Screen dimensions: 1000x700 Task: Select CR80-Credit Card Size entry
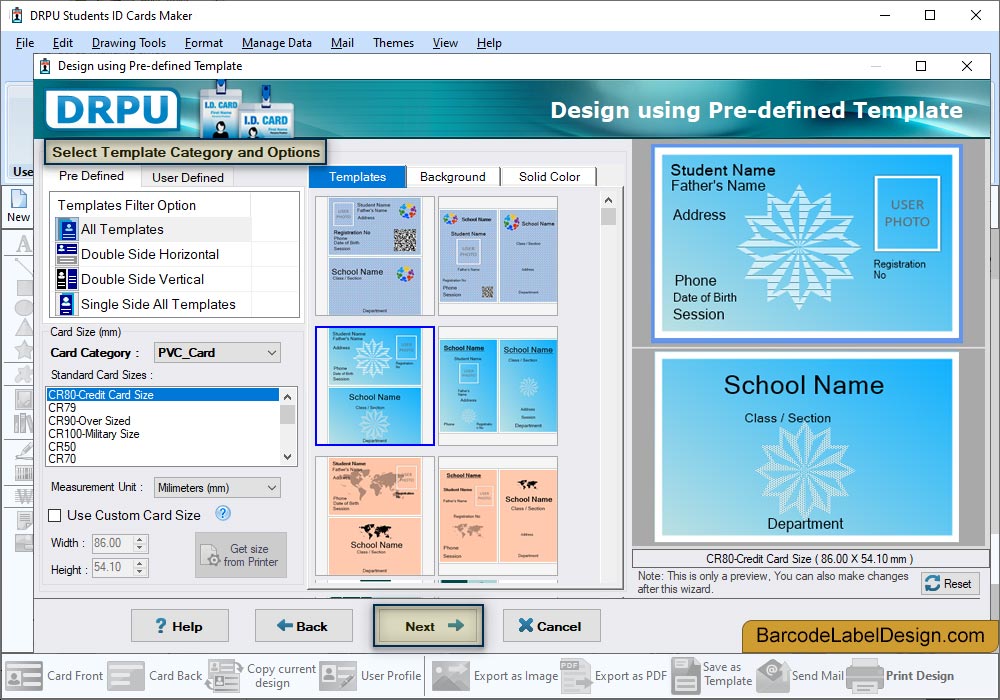(x=163, y=395)
